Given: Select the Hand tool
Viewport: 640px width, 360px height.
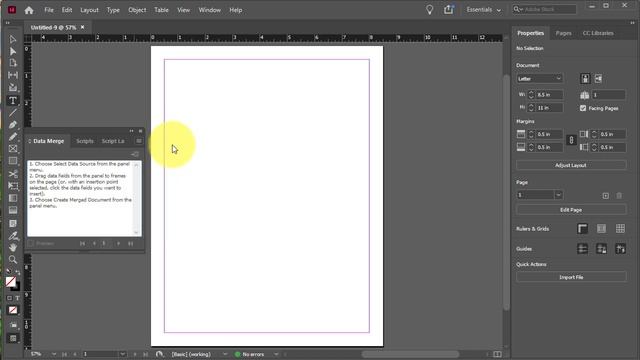Looking at the screenshot, I should (13, 248).
